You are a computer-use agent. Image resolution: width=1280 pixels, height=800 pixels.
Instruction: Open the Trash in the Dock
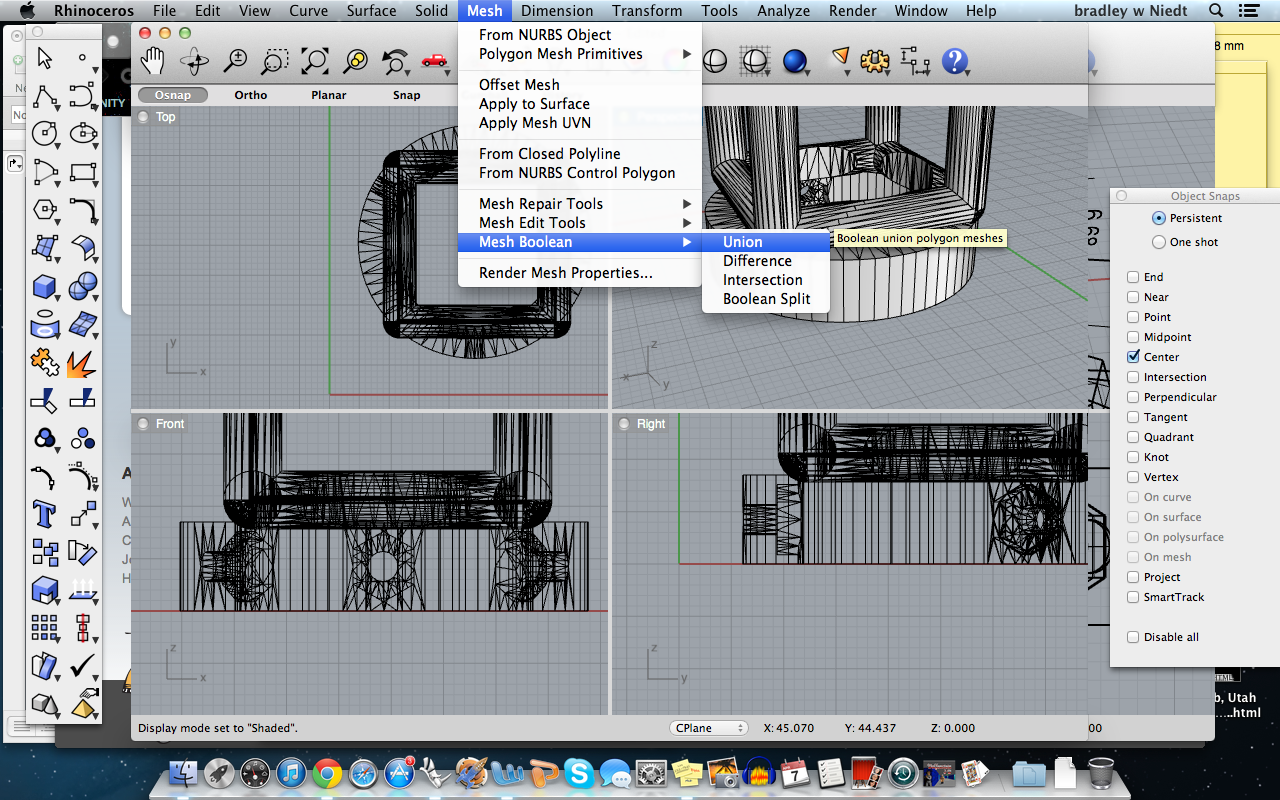[1101, 772]
